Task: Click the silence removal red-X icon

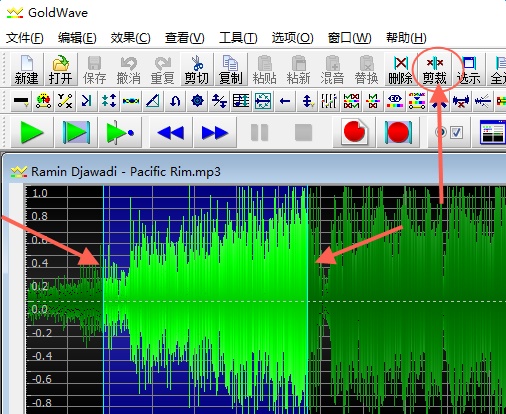Action: (x=461, y=101)
